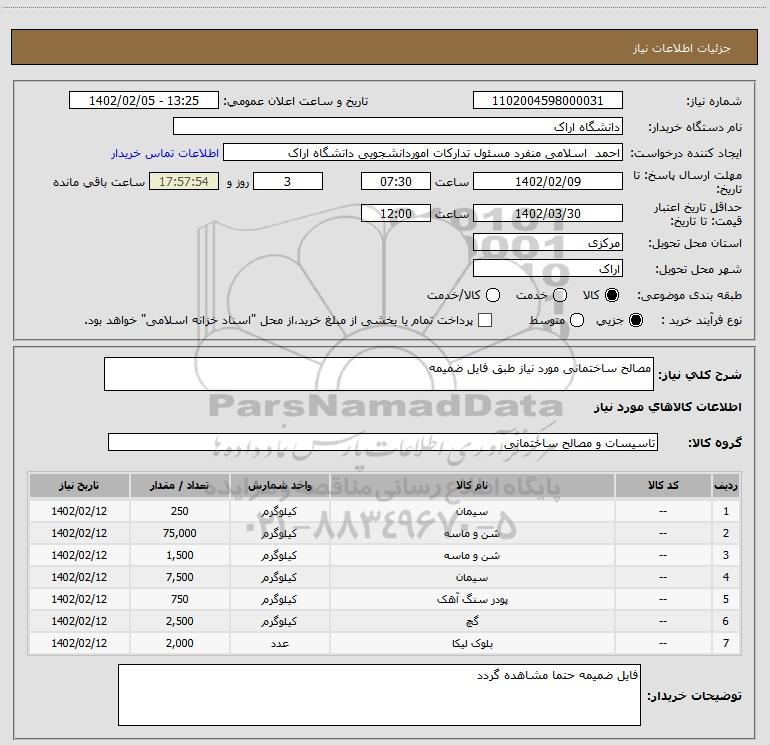Click the reply deadline time 07:30
The width and height of the screenshot is (770, 745).
point(396,181)
